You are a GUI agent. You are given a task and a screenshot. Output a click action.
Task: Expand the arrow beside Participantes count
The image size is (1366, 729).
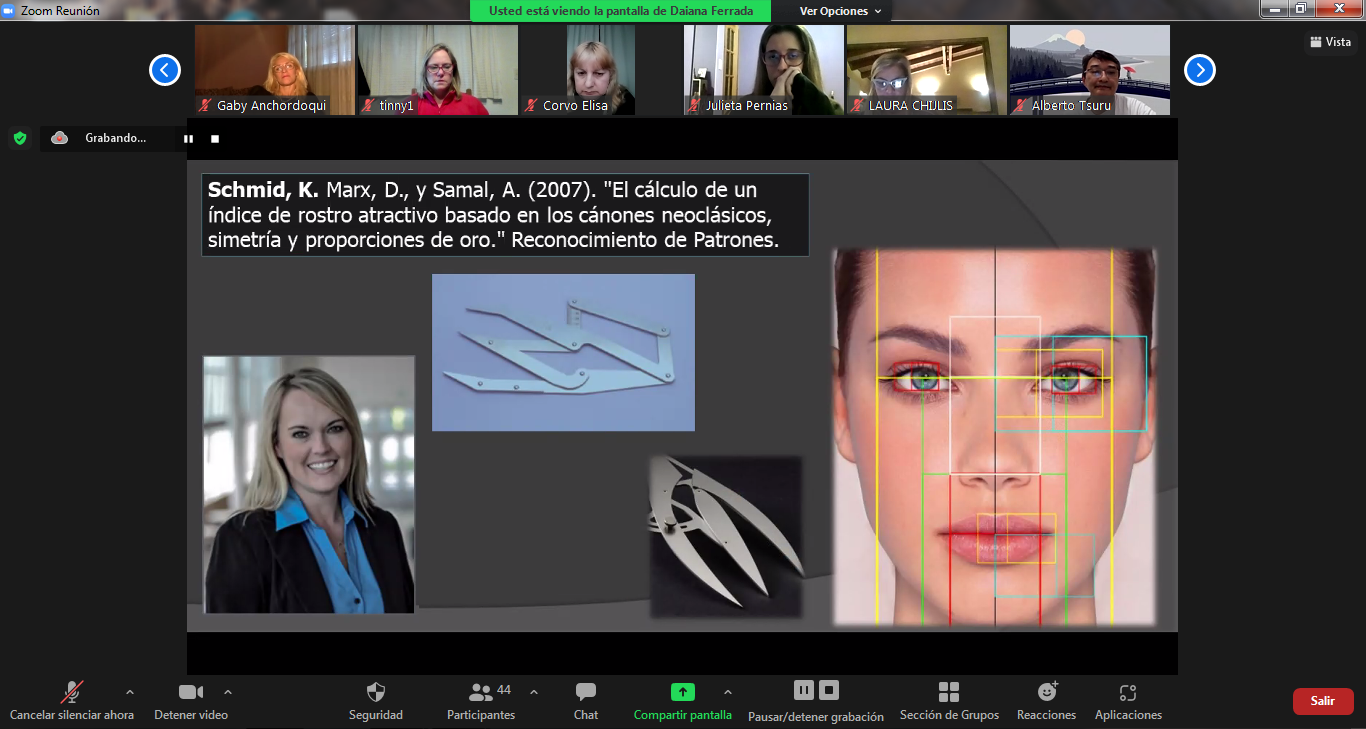[533, 692]
